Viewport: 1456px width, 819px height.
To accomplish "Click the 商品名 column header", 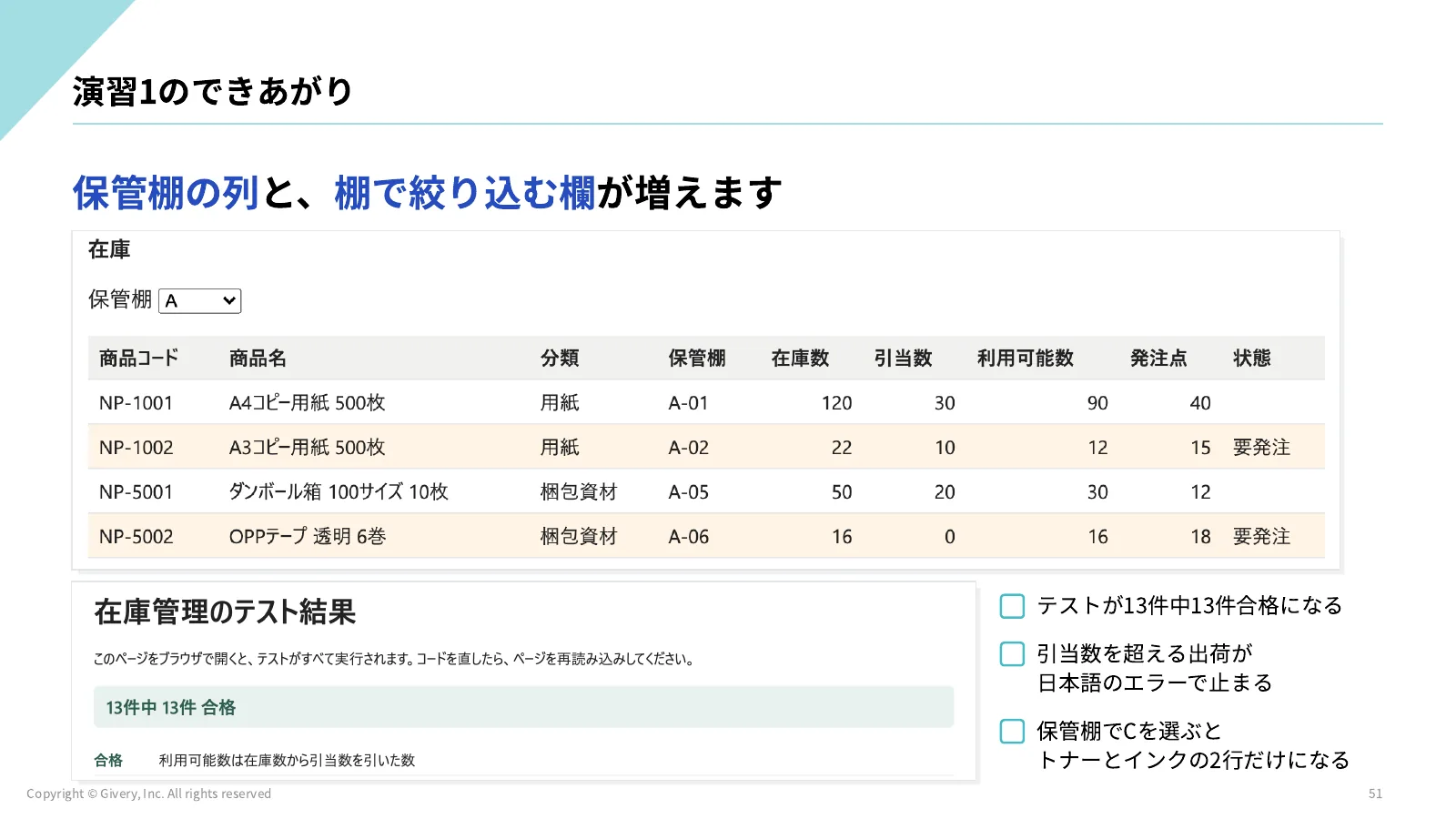I will point(258,359).
